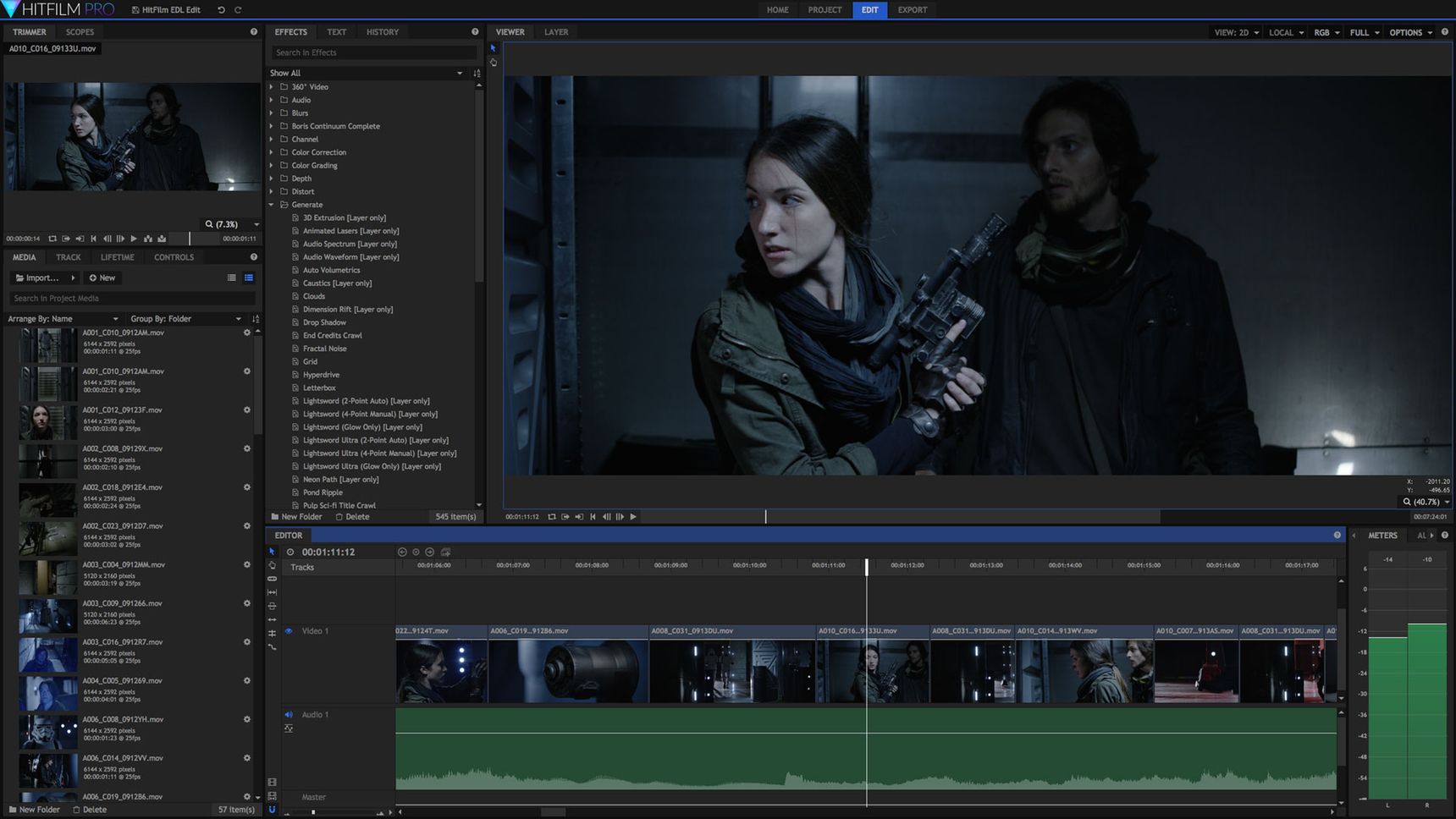Open Group By: Folder dropdown
The width and height of the screenshot is (1456, 819).
185,319
